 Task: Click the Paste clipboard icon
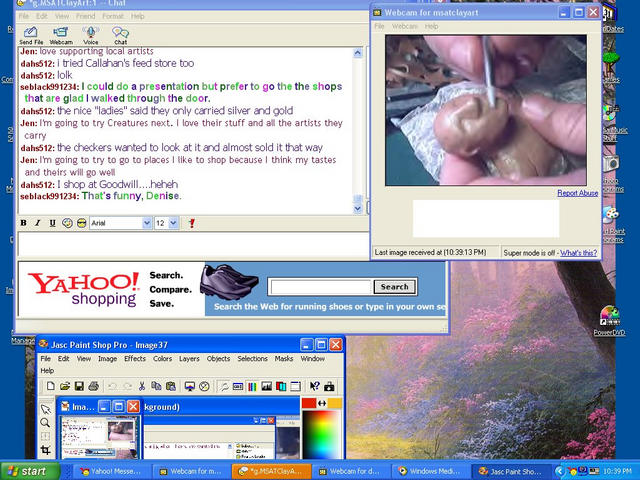click(x=171, y=386)
